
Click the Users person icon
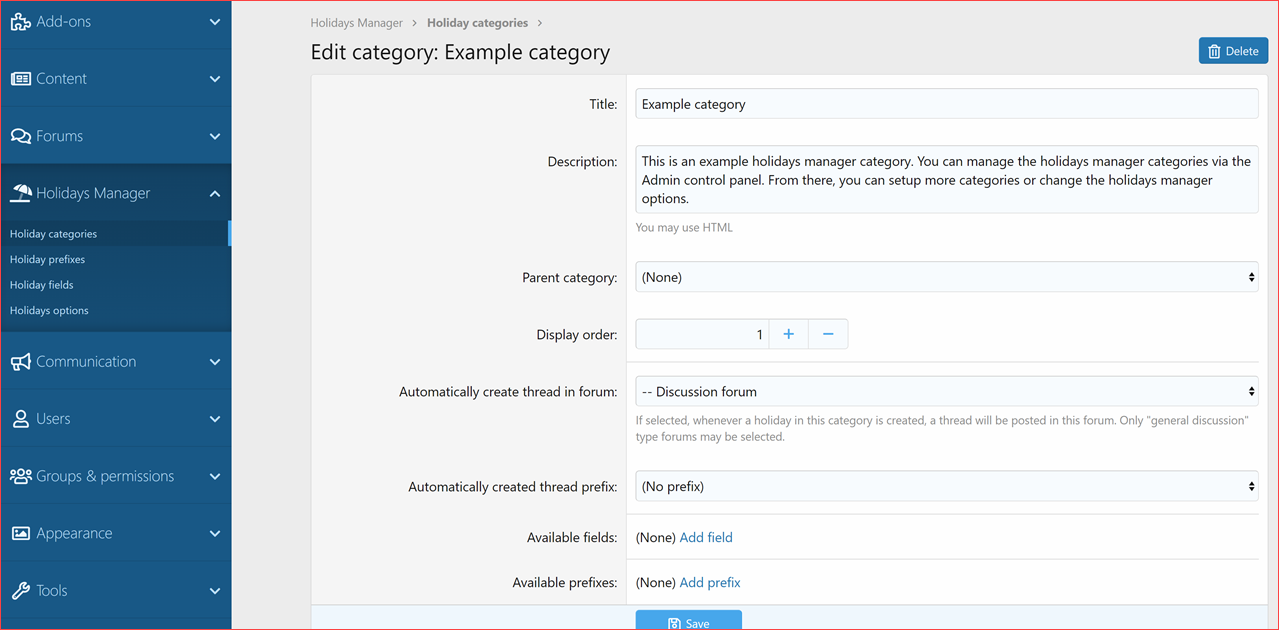click(20, 419)
